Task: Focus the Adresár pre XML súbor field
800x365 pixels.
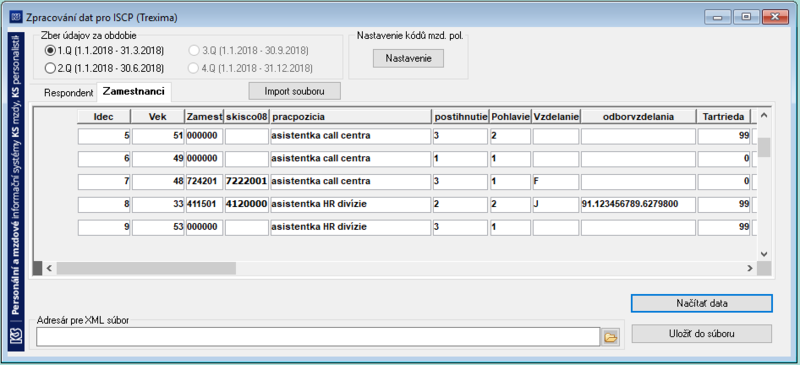Action: coord(318,337)
